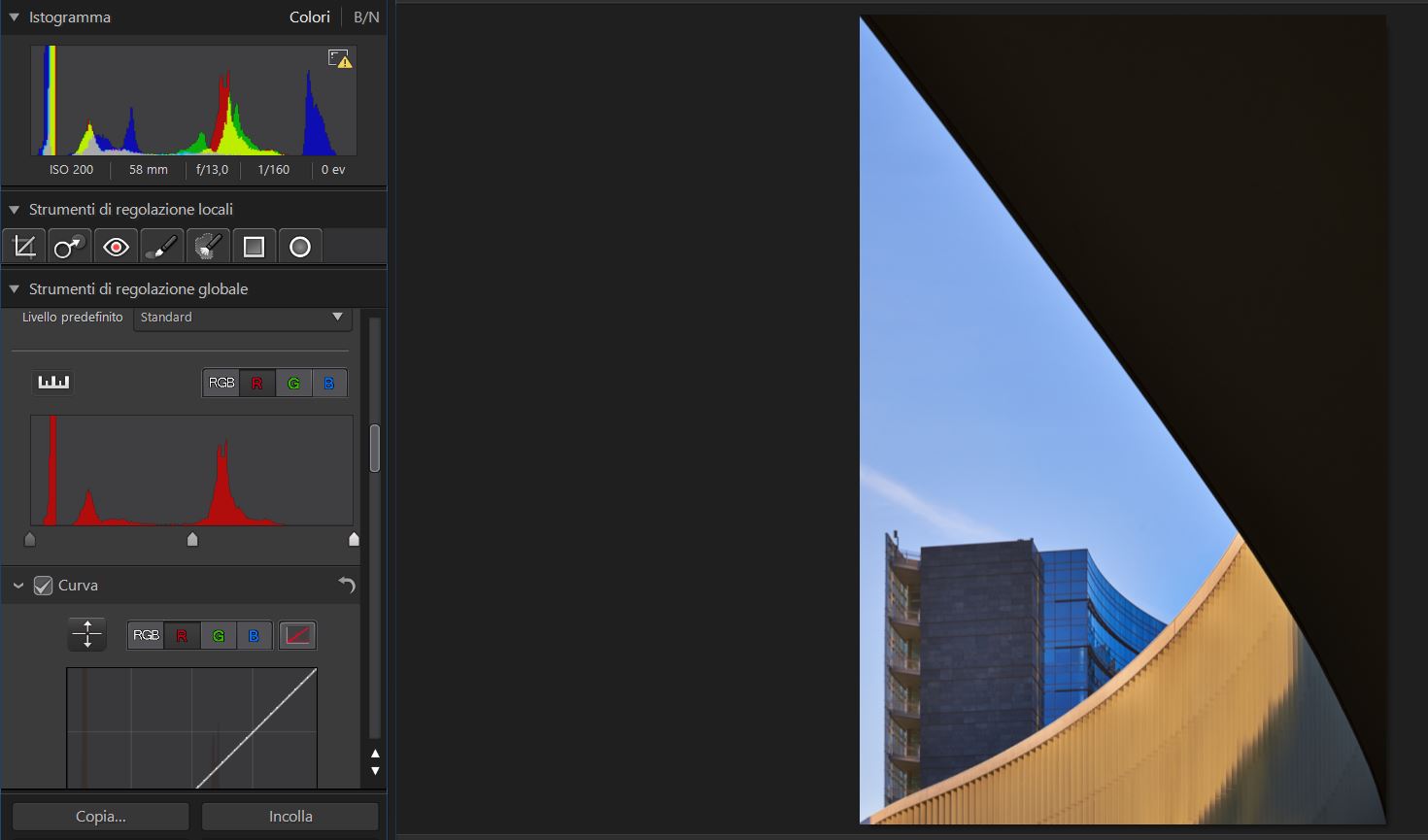Screen dimensions: 1428x840
Task: Choose the square gradient filter tool
Action: 254,247
